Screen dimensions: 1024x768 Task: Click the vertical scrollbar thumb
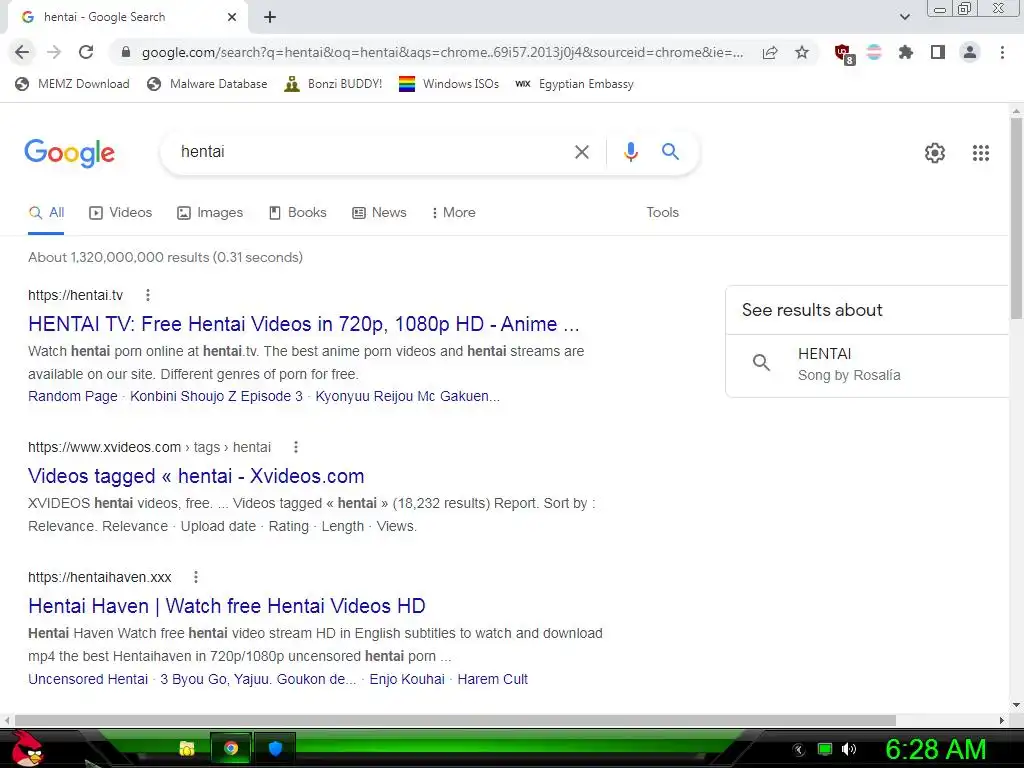tap(1016, 218)
